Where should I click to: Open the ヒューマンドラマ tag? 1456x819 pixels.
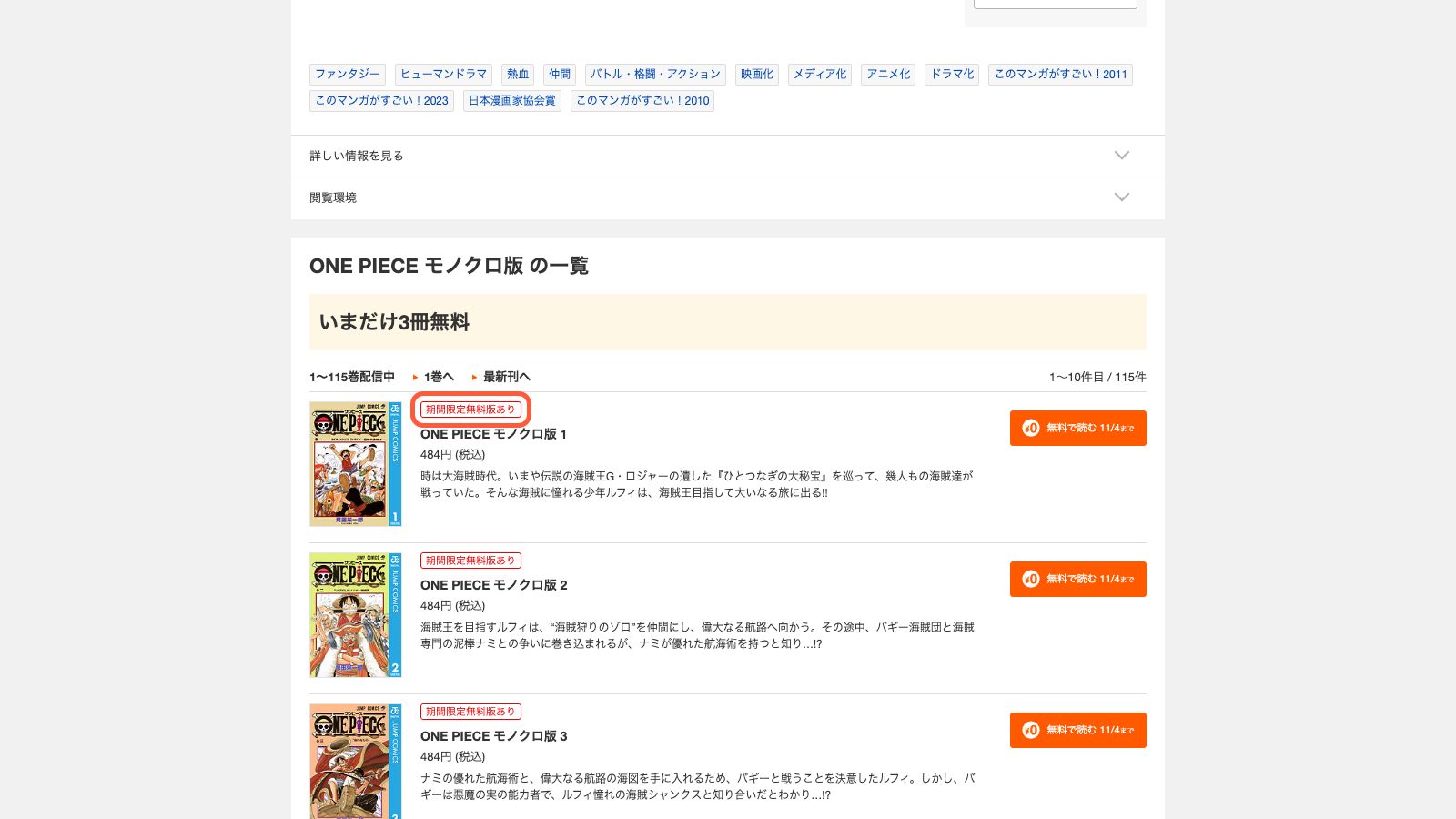click(x=444, y=75)
